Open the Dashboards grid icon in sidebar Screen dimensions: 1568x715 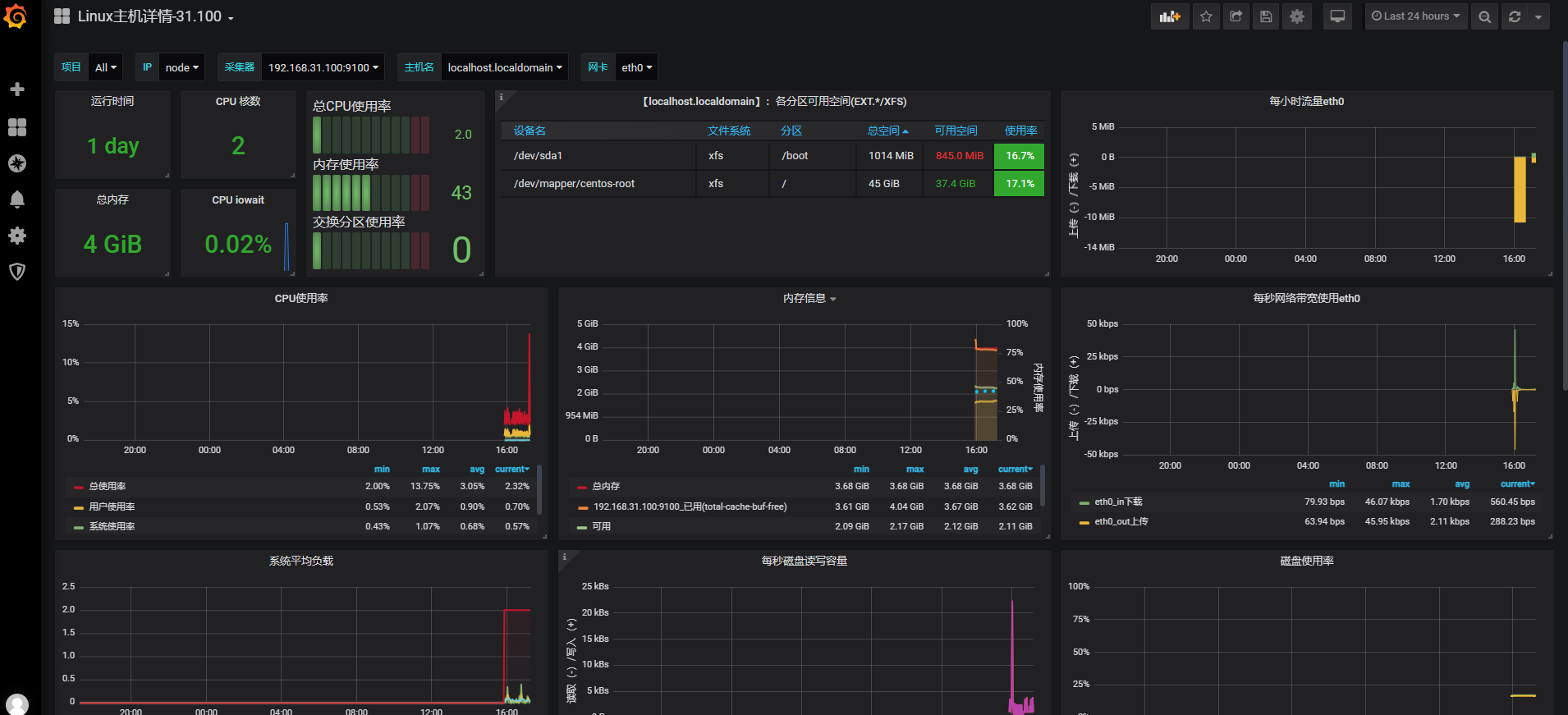(16, 127)
